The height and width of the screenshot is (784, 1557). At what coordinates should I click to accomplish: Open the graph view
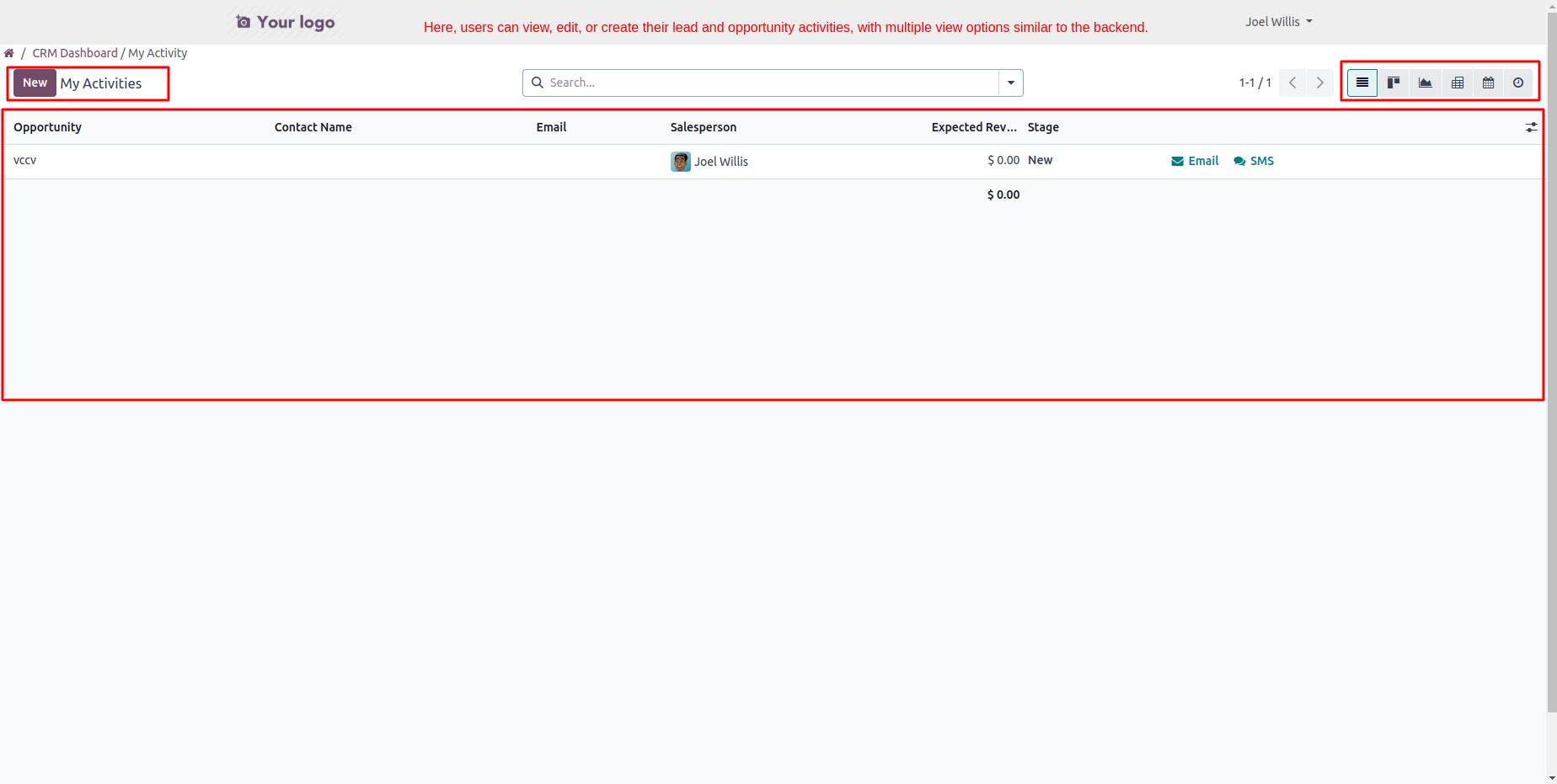(x=1425, y=83)
